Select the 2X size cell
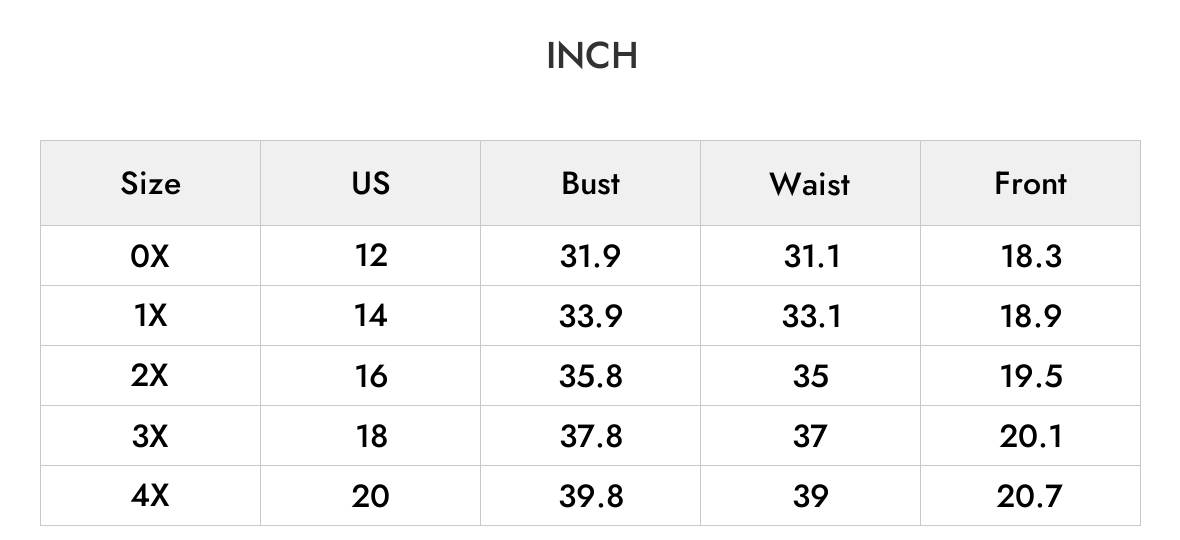 click(151, 376)
